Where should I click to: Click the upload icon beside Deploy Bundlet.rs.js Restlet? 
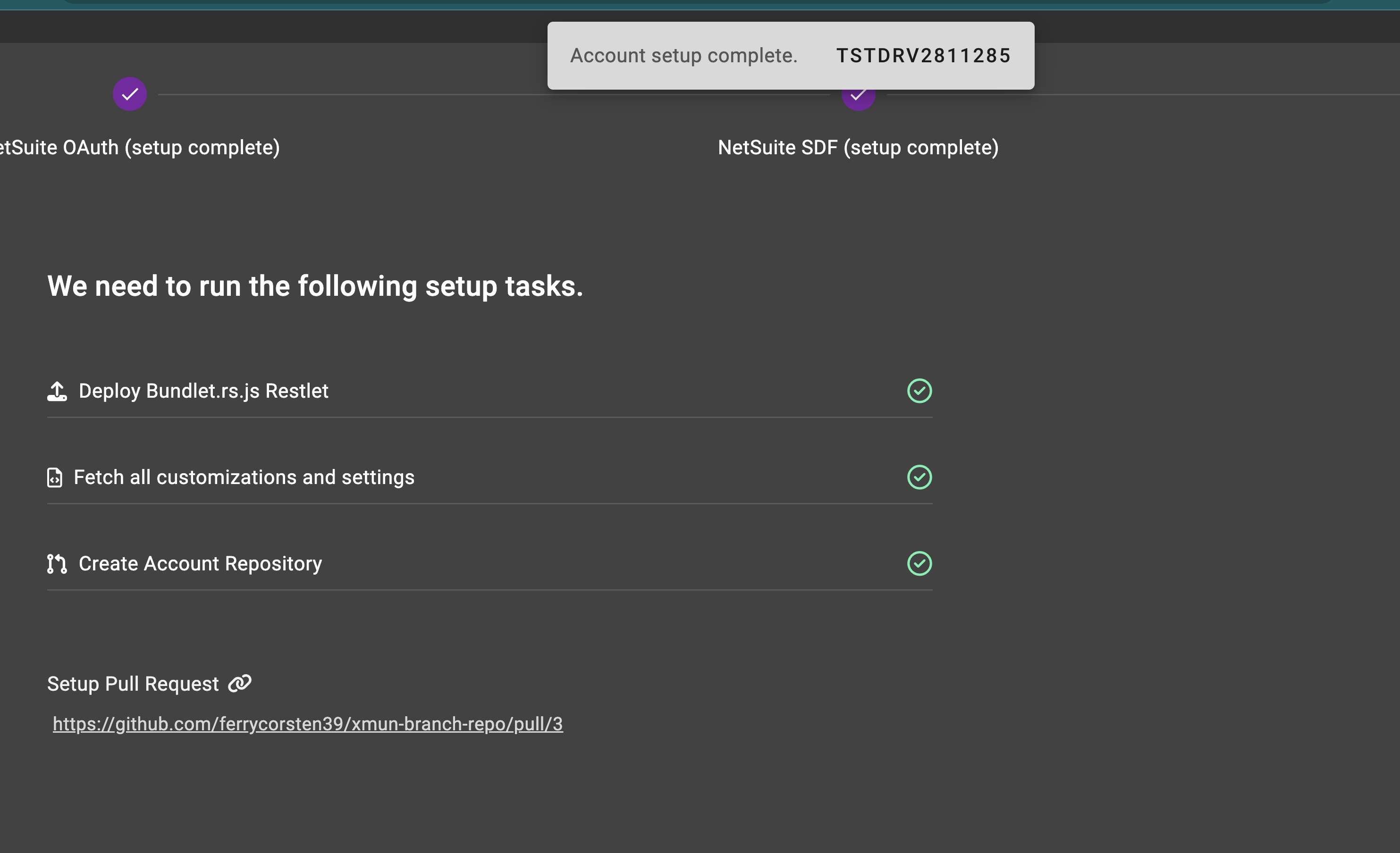57,391
